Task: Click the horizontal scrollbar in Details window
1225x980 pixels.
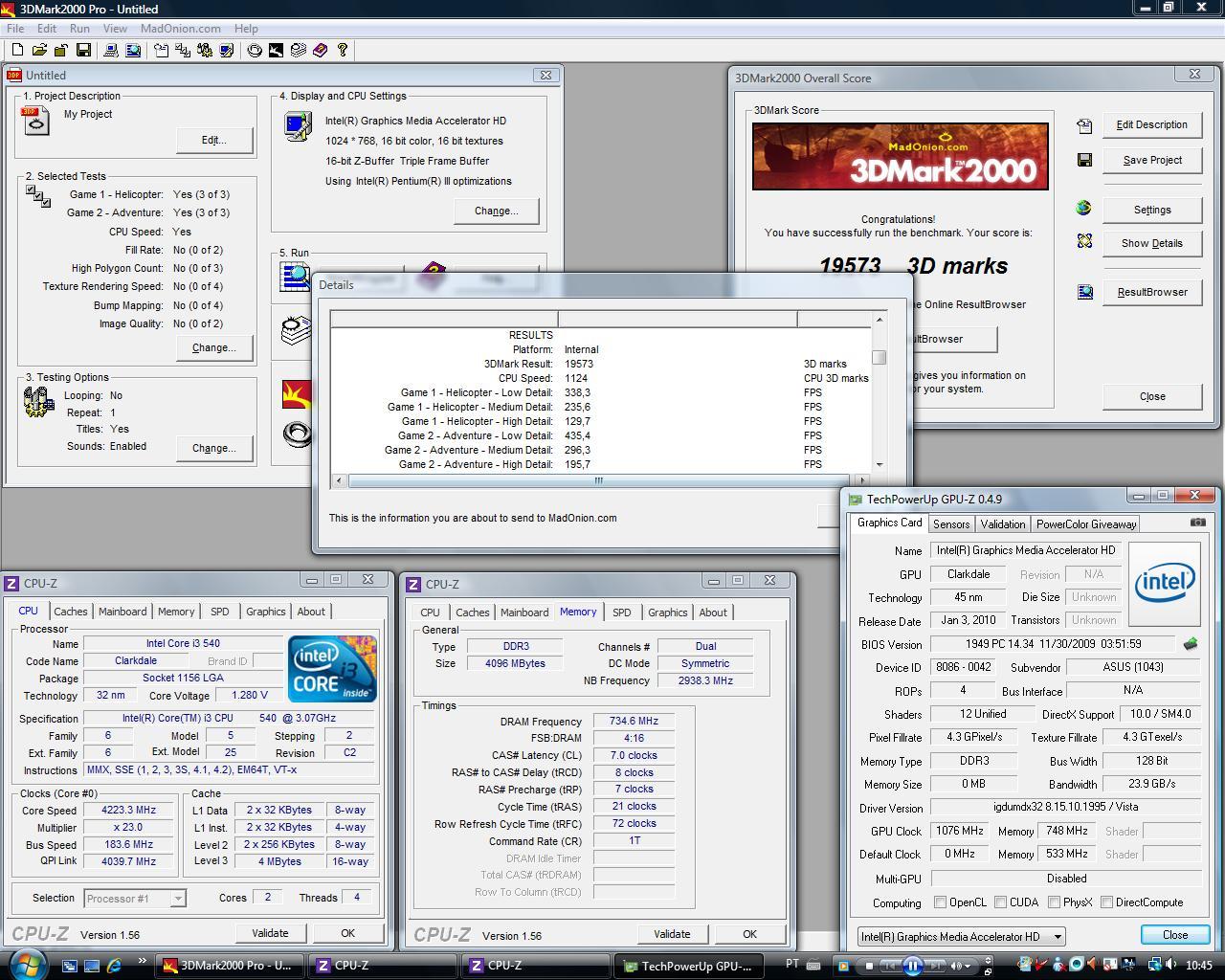Action: (x=599, y=480)
